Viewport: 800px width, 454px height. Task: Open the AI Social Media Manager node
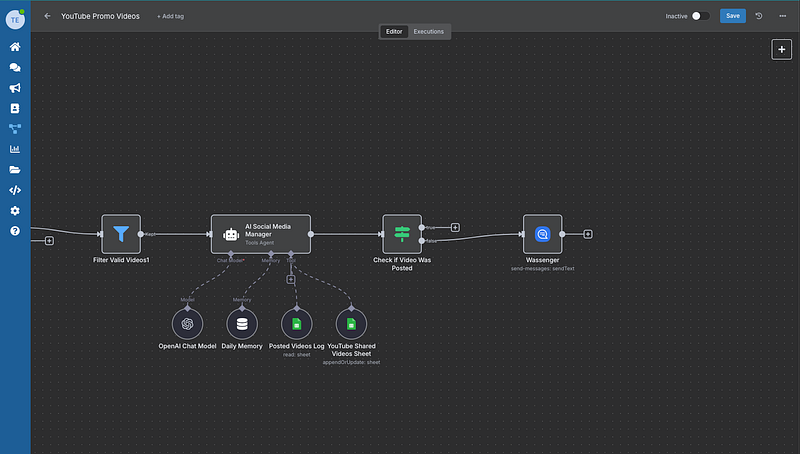(x=260, y=234)
